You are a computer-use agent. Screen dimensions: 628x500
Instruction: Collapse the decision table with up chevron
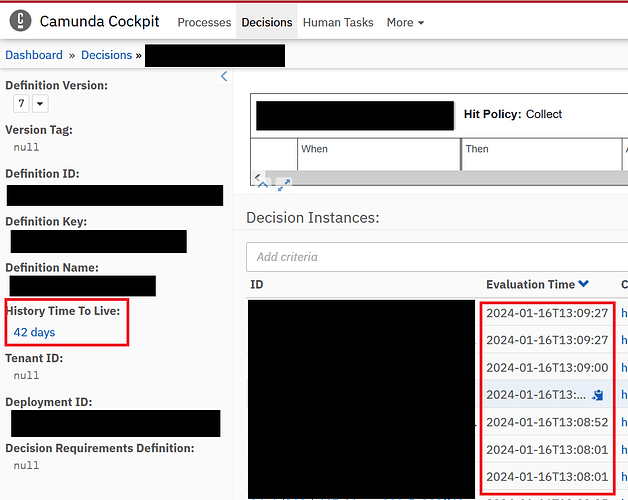[263, 185]
